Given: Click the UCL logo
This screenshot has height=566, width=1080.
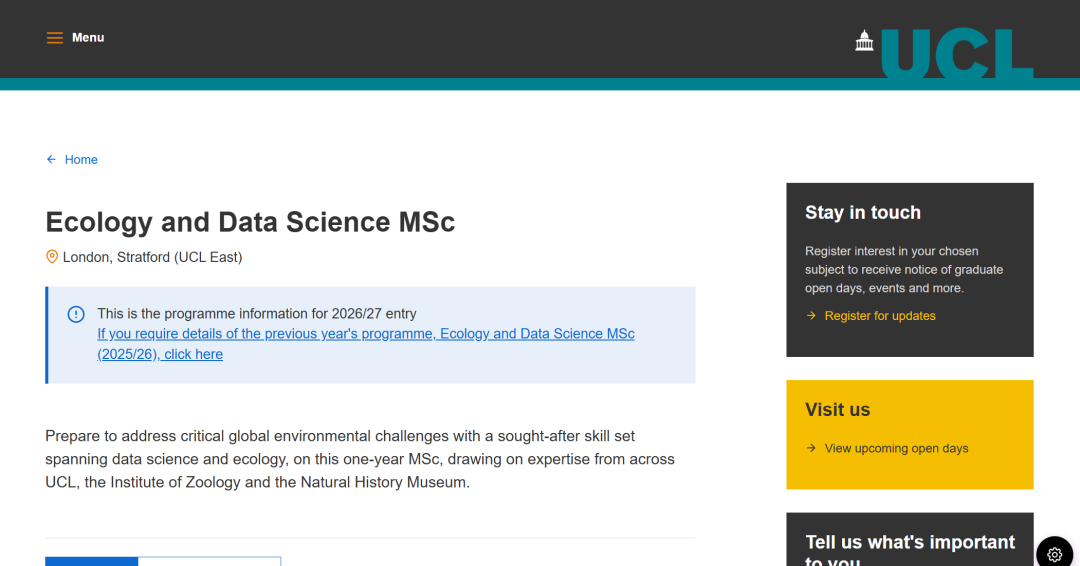Looking at the screenshot, I should click(x=943, y=52).
